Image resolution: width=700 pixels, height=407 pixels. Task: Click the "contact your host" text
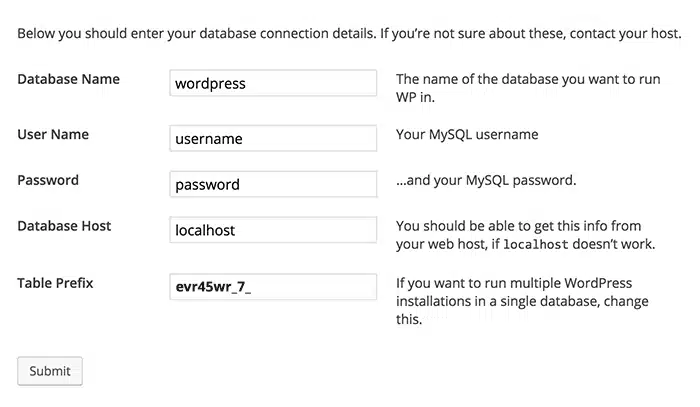pos(622,34)
